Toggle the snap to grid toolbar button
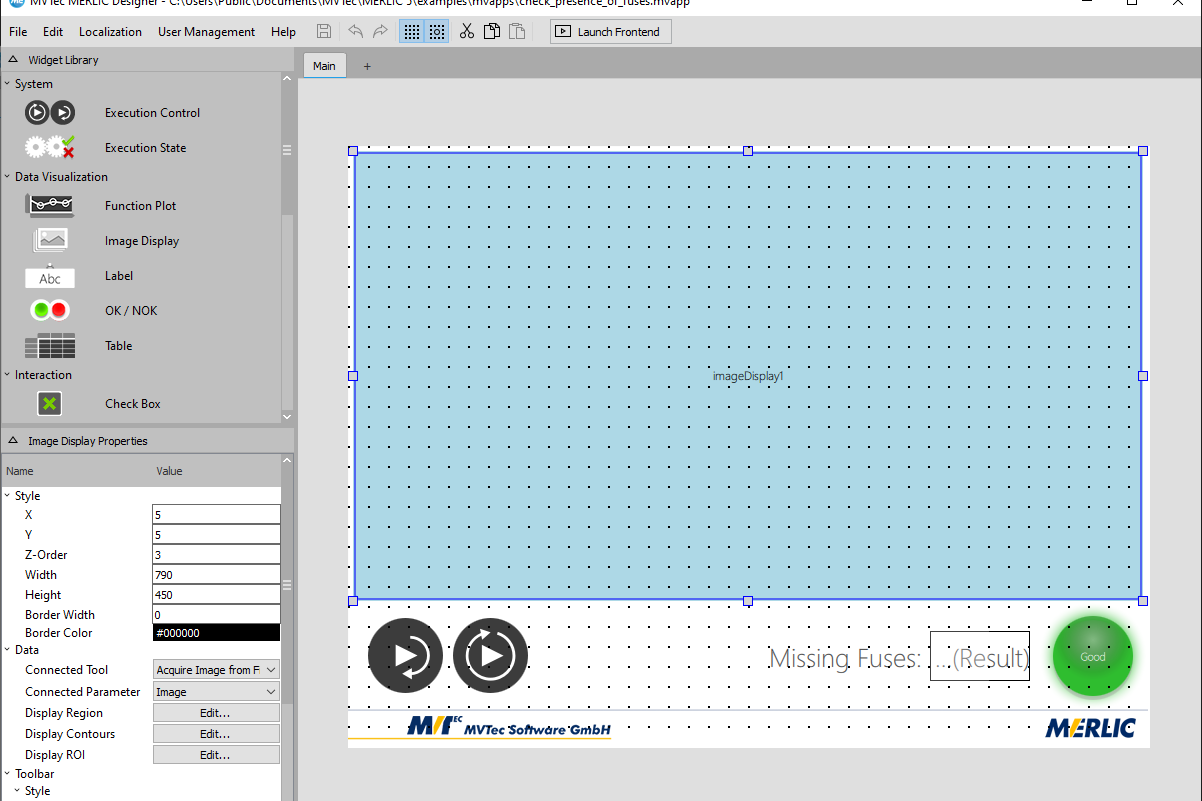 [x=437, y=32]
